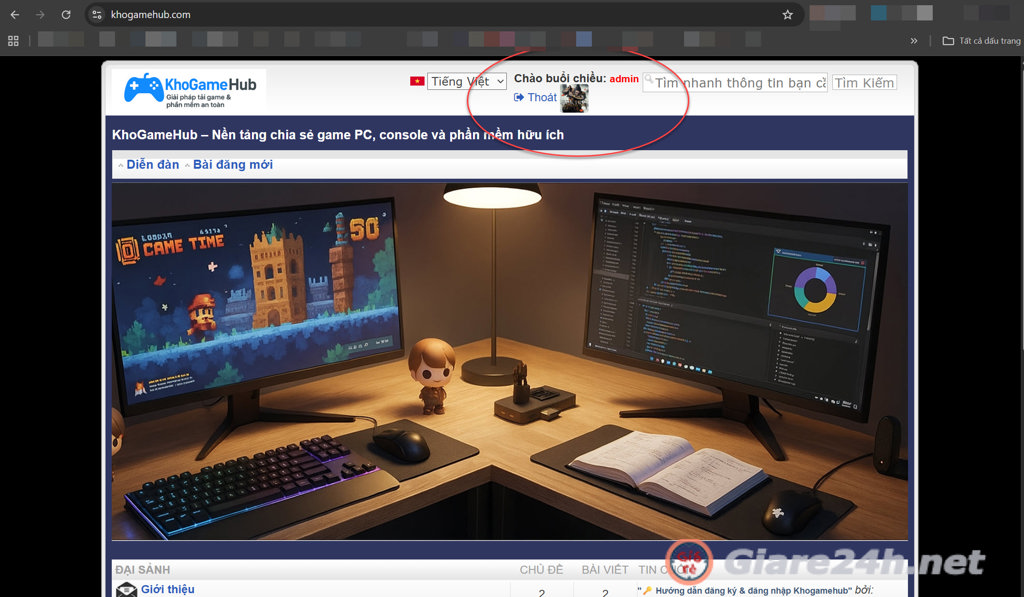Screen dimensions: 1024x597
Task: Go to the Diễn đàn menu item
Action: (x=152, y=165)
